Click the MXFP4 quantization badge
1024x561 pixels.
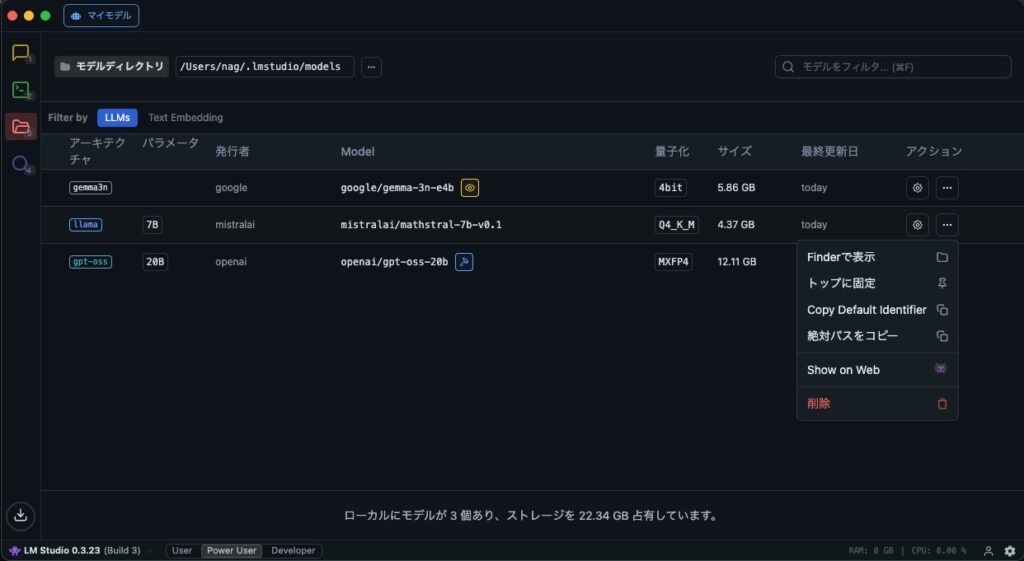(x=673, y=262)
